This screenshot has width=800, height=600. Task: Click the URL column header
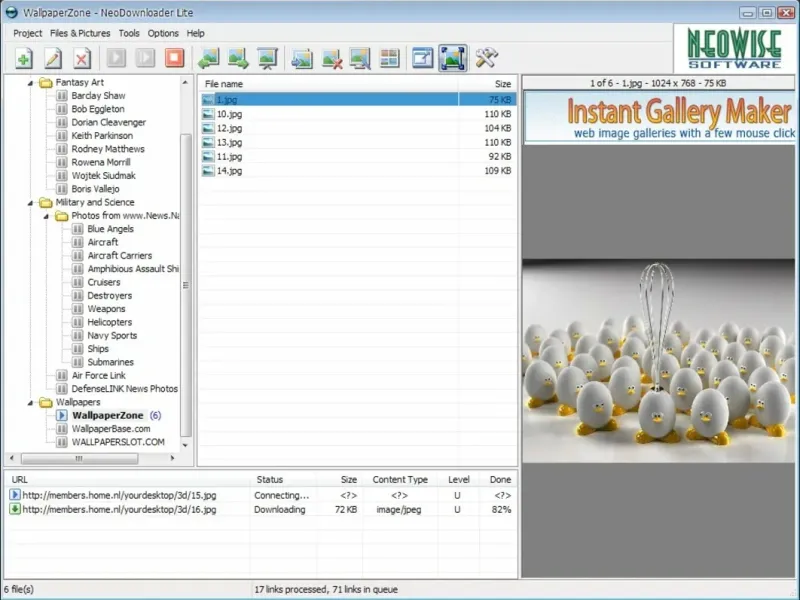pyautogui.click(x=128, y=480)
